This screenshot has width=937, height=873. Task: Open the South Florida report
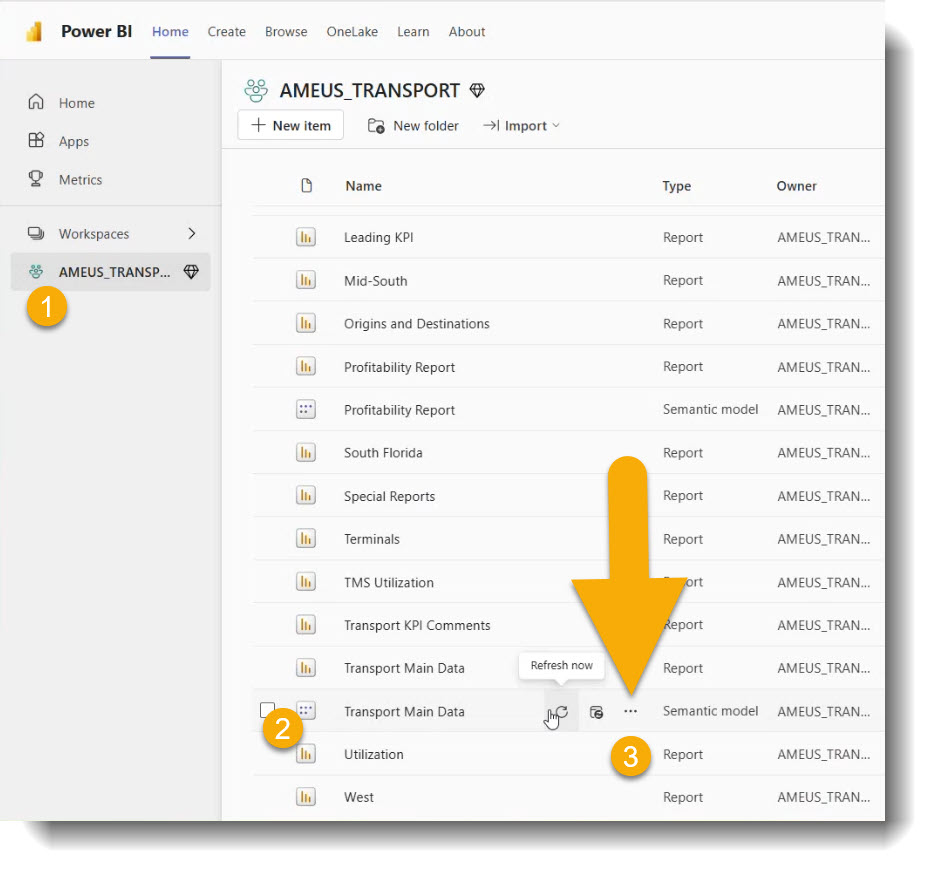[383, 453]
